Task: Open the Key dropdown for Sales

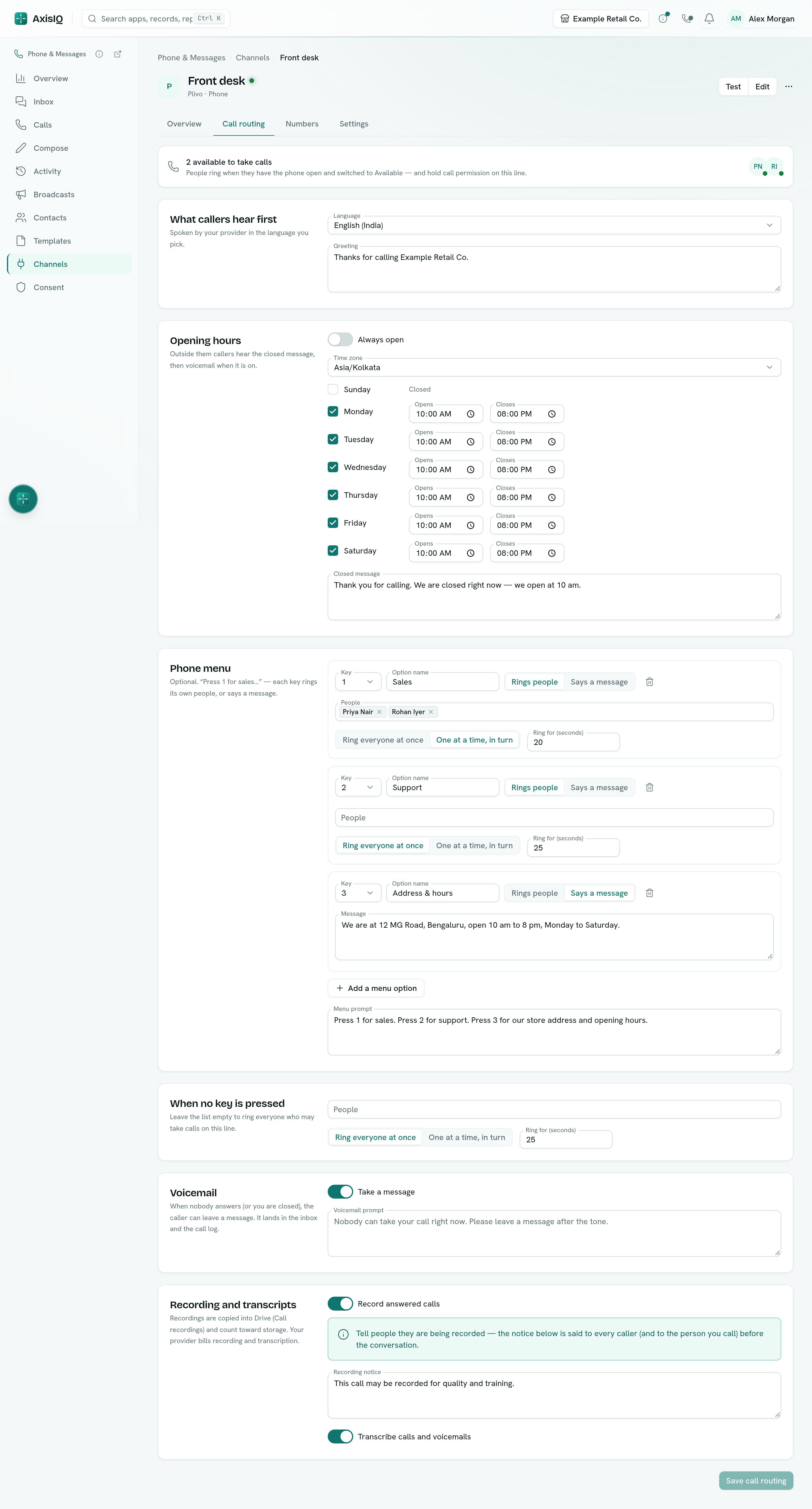Action: coord(358,682)
